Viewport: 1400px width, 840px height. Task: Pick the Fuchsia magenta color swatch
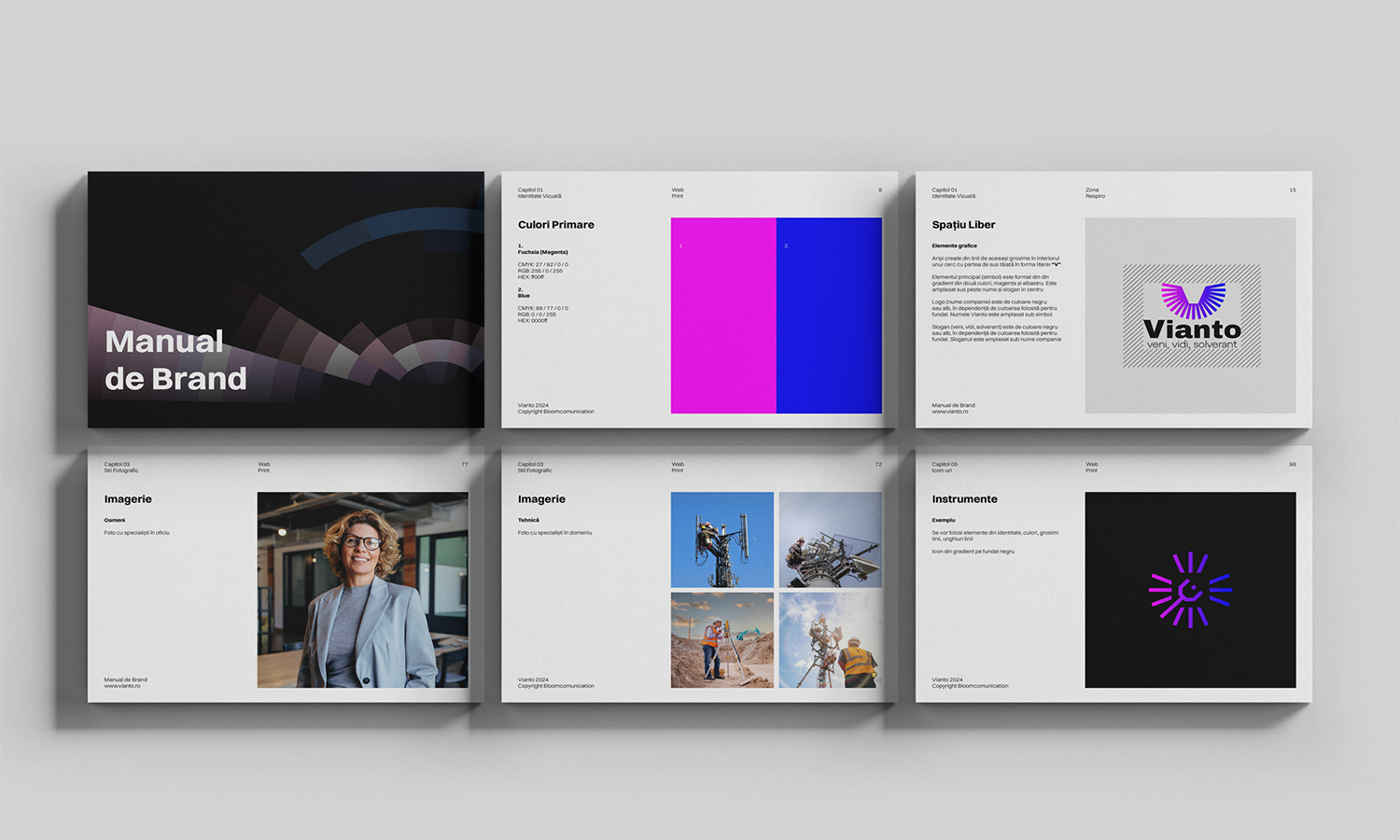tap(723, 315)
